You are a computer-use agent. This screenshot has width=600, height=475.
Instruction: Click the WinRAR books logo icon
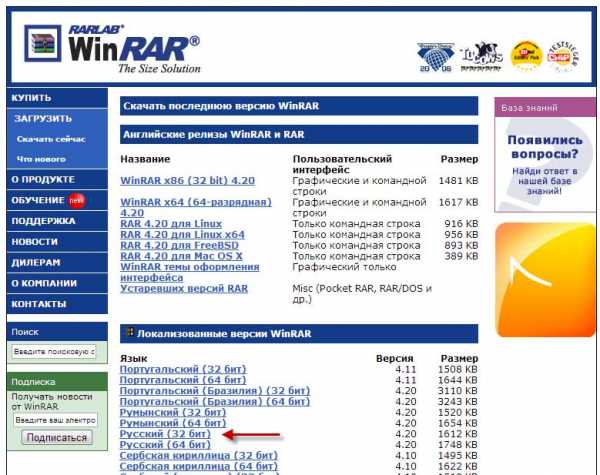(x=42, y=43)
